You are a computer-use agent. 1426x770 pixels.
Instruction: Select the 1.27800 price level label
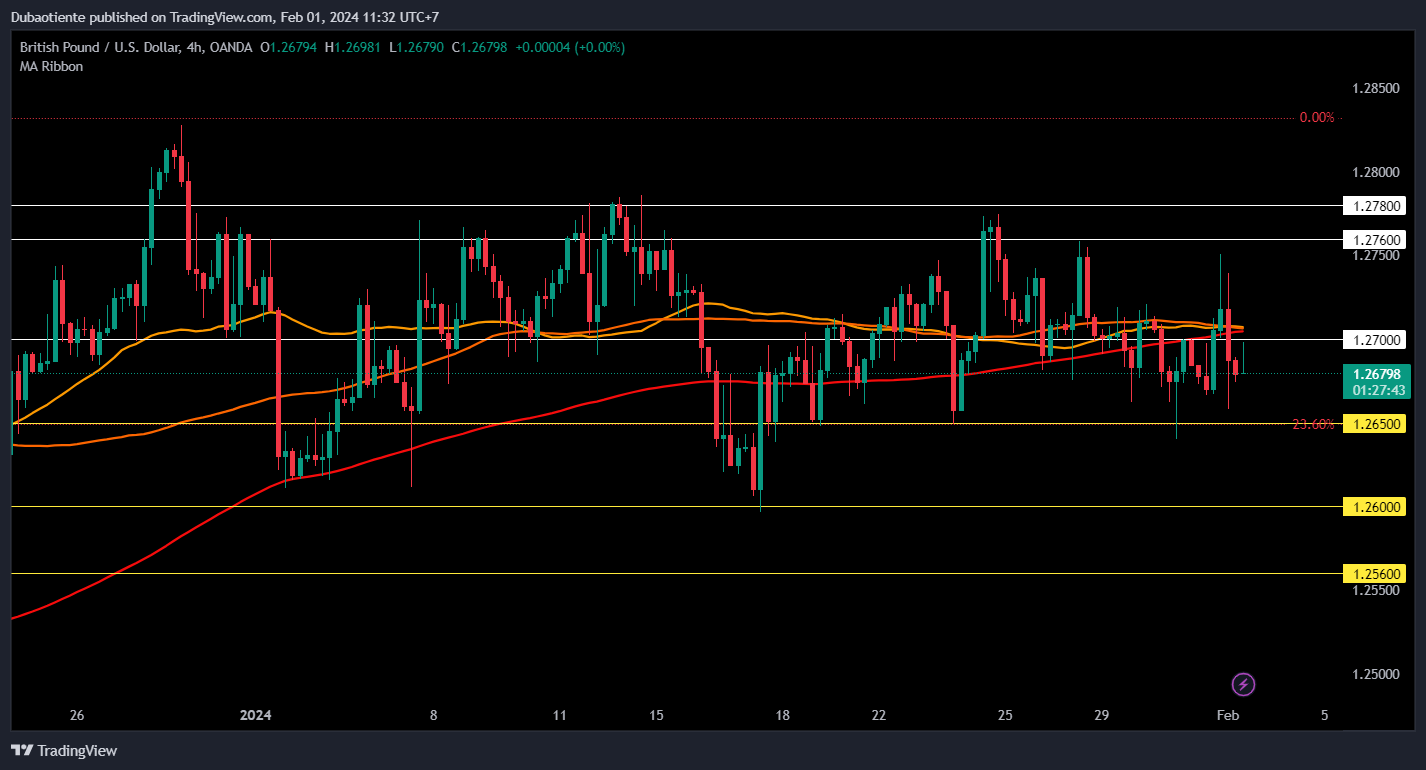click(x=1377, y=206)
